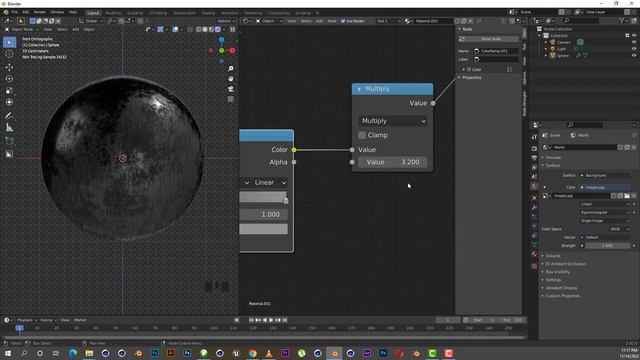Toggle Collection exclude checkbox in outliner
This screenshot has width=640, height=360.
point(627,36)
